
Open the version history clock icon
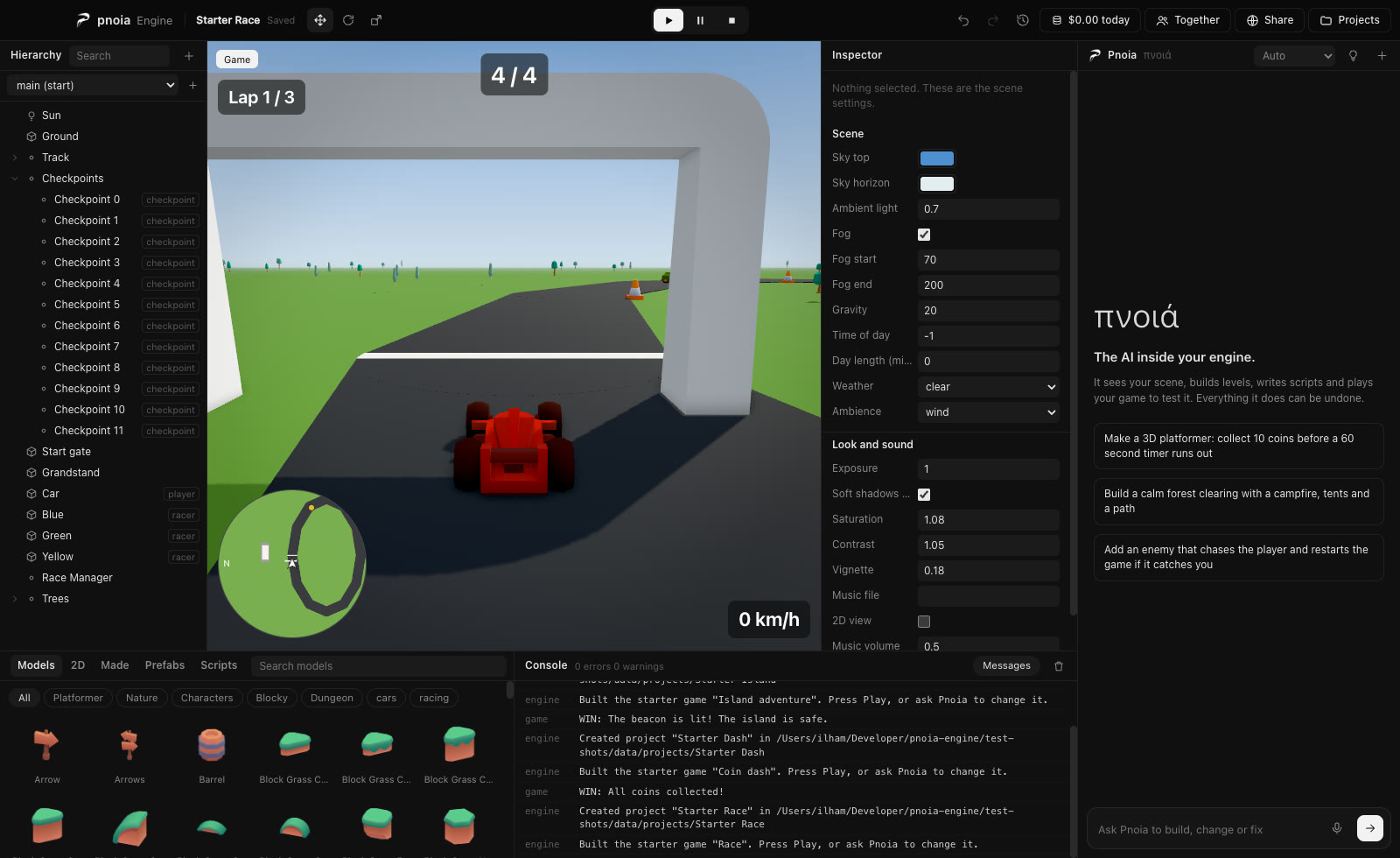point(1023,20)
